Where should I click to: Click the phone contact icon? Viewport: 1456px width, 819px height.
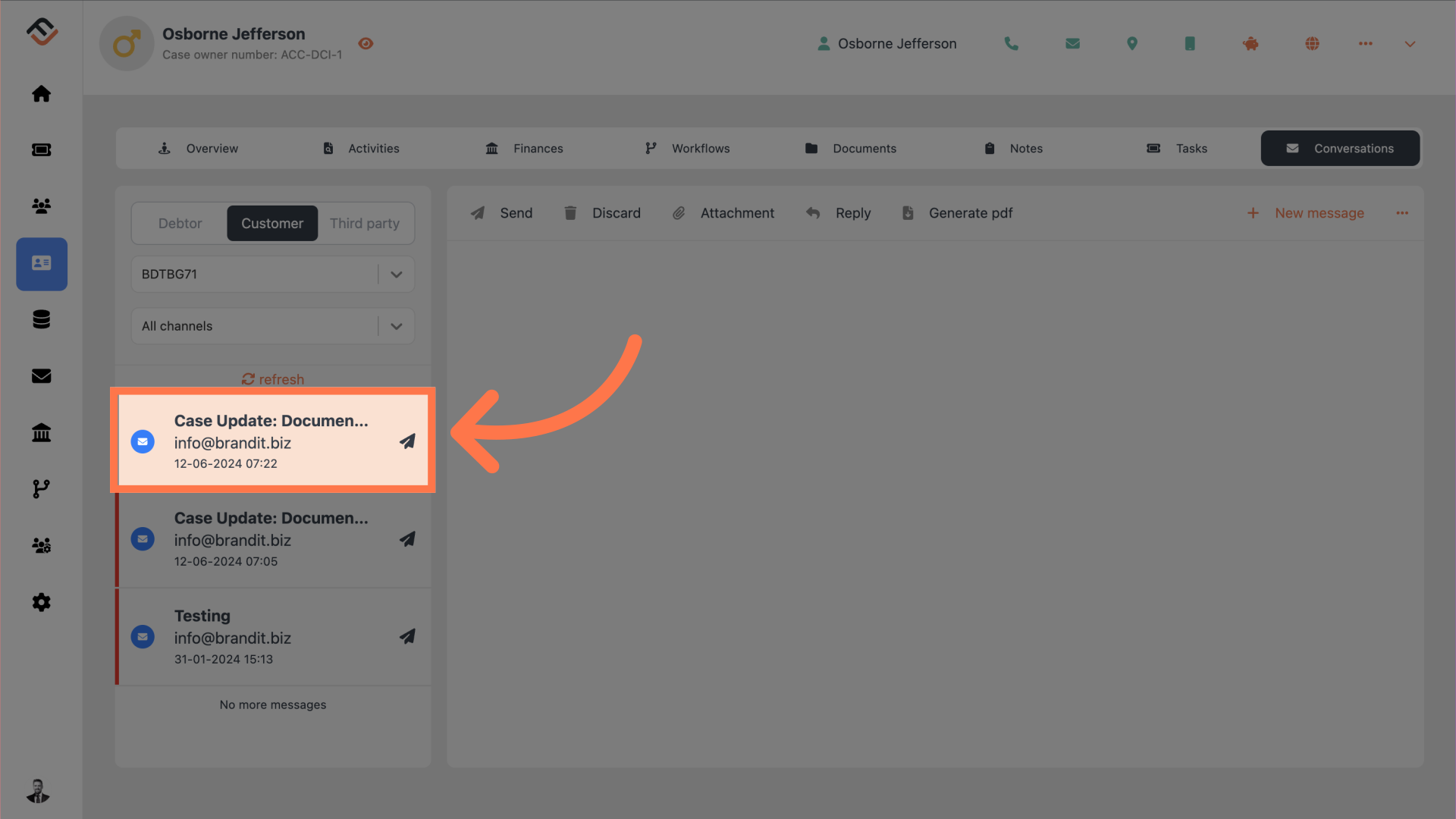click(x=1012, y=43)
